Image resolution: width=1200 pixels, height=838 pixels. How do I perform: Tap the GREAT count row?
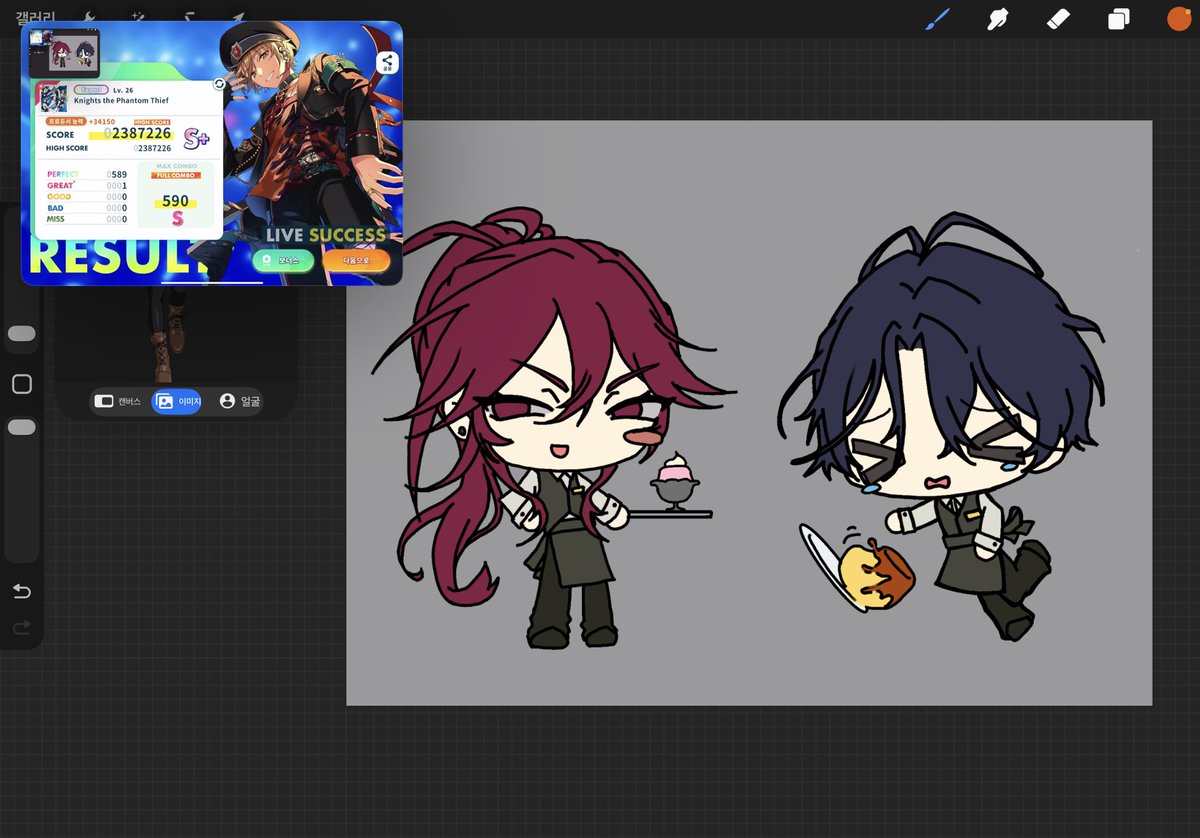87,185
